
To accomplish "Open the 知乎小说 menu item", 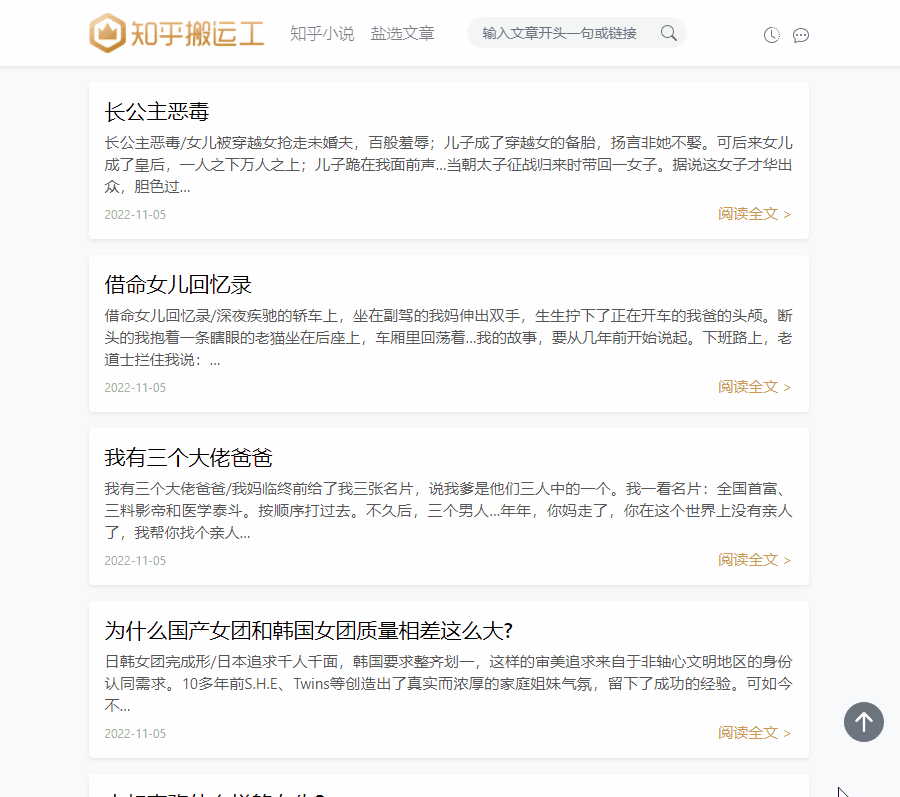I will [x=322, y=33].
